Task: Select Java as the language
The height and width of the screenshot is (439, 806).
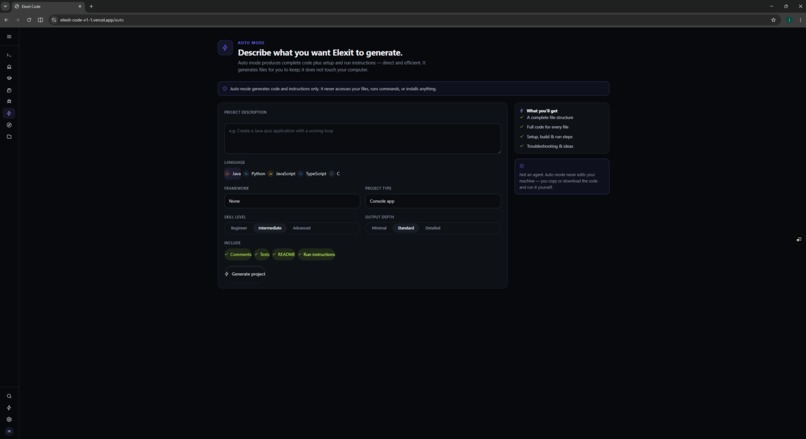Action: tap(233, 174)
